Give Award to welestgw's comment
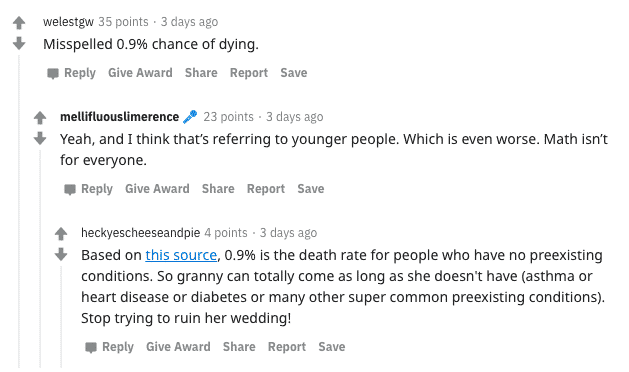 [140, 73]
